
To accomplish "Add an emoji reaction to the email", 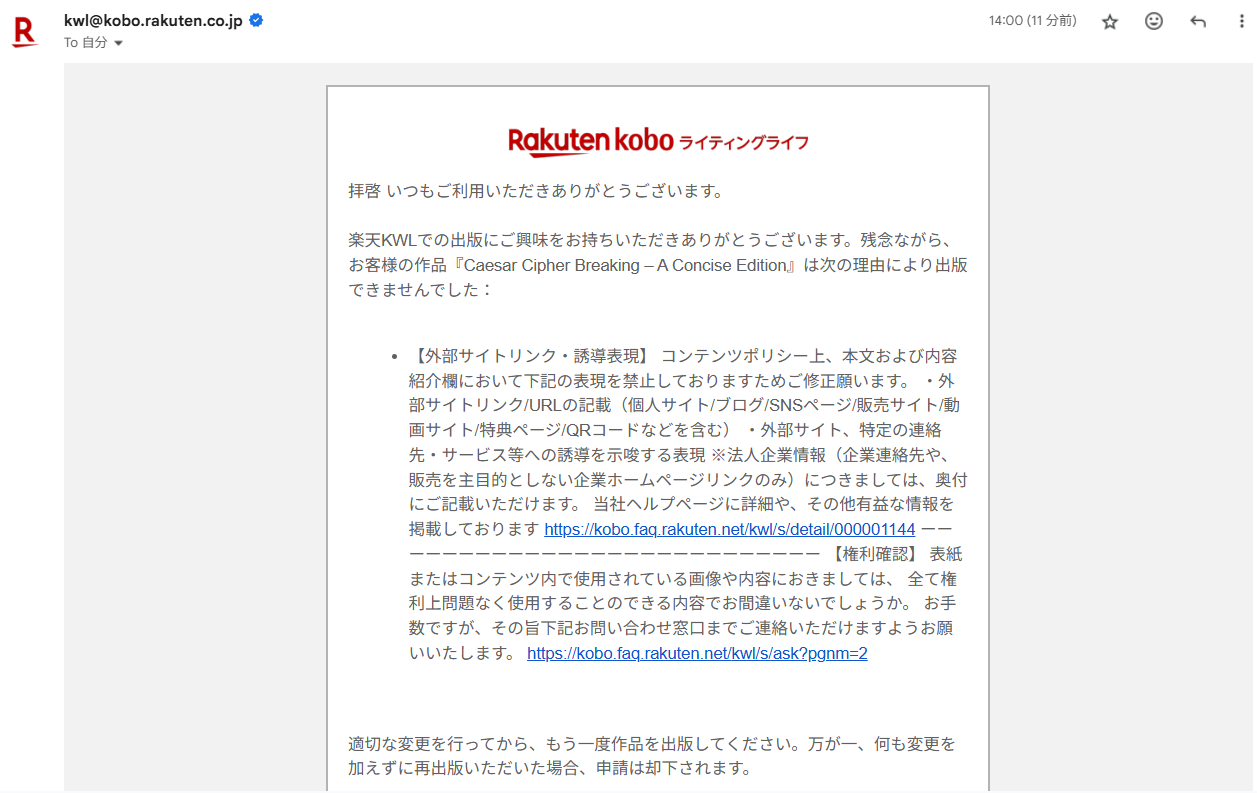I will coord(1154,21).
